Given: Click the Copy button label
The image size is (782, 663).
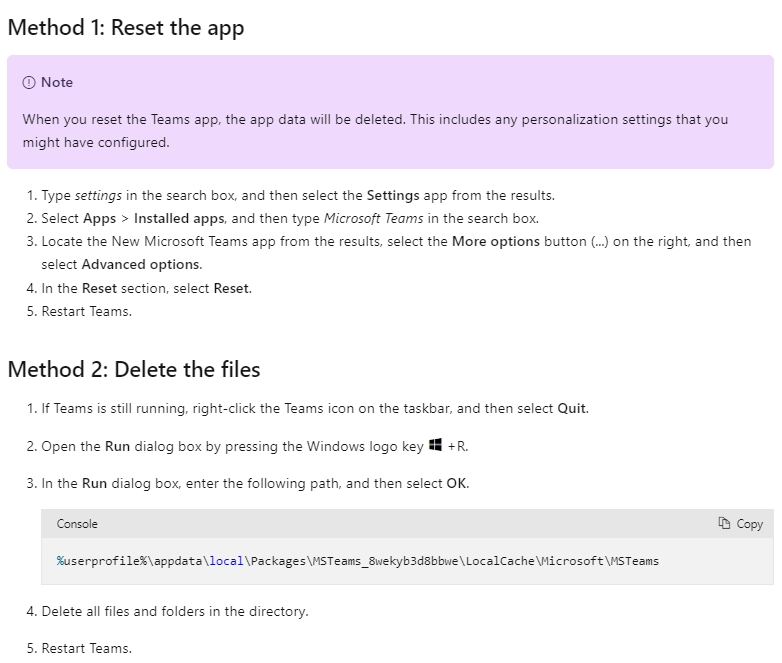Looking at the screenshot, I should [x=750, y=524].
